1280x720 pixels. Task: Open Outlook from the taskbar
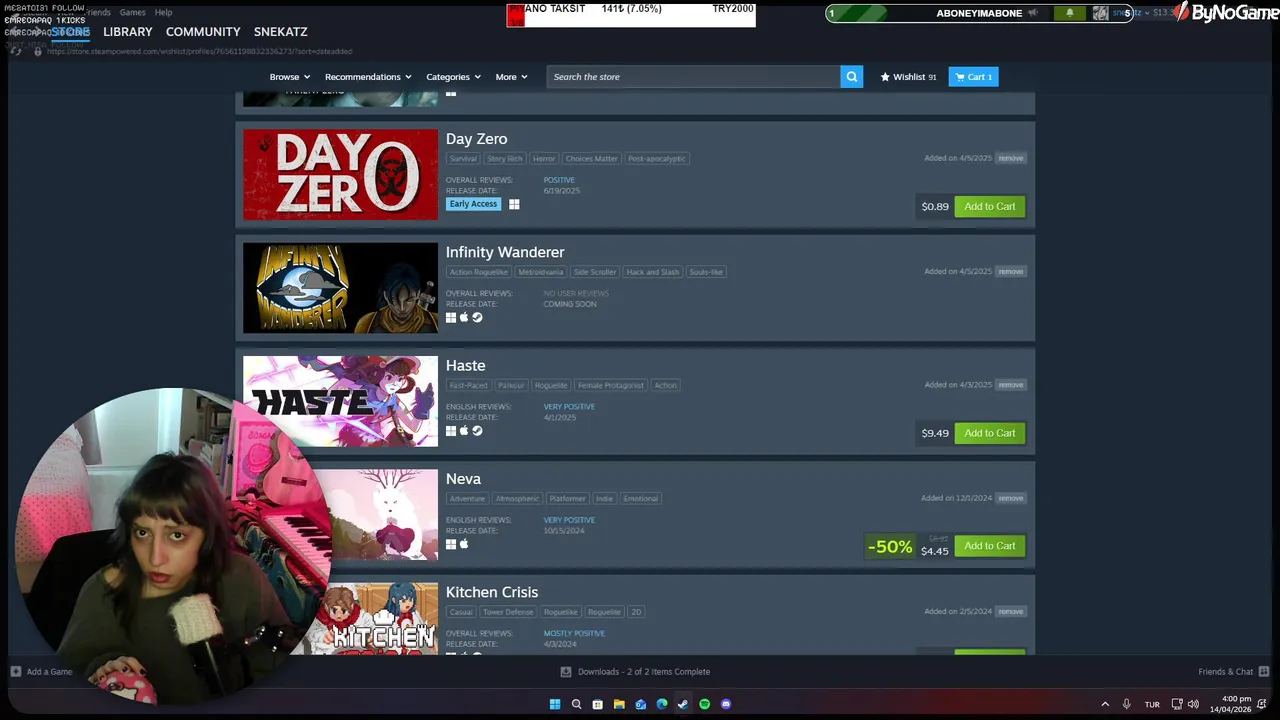[x=641, y=704]
